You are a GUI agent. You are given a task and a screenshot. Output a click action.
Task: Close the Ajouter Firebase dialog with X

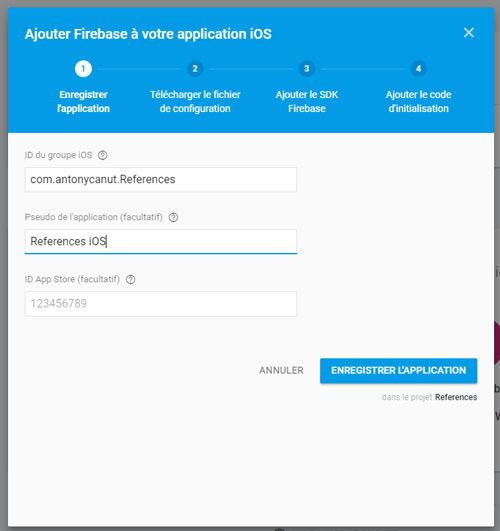(x=468, y=33)
